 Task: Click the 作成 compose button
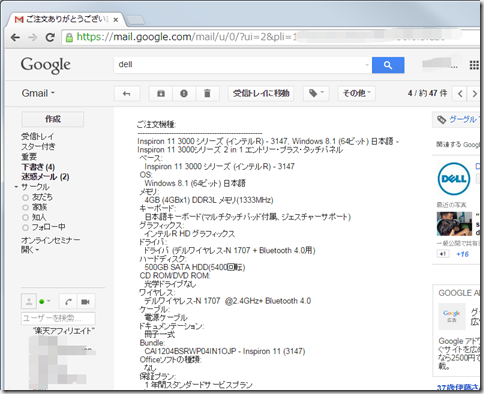(x=53, y=119)
